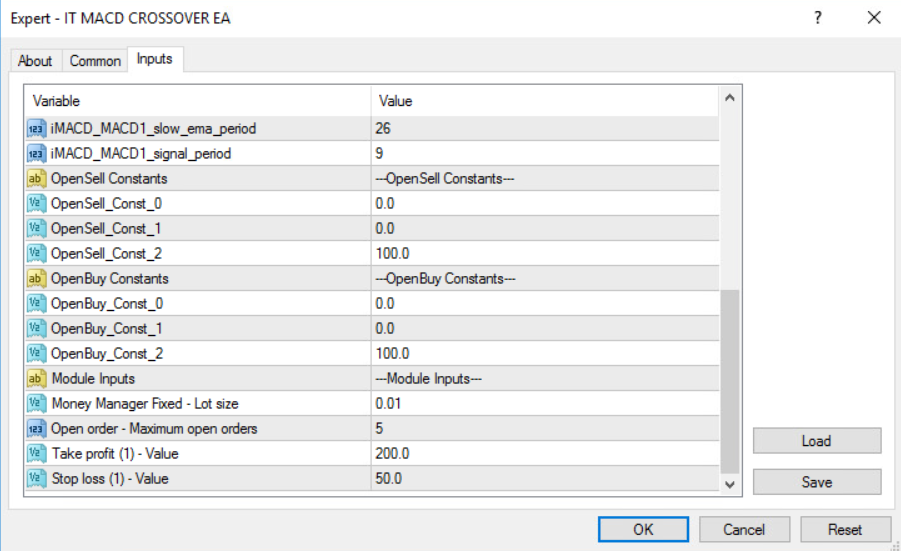Screen dimensions: 901x551
Task: Click the integer icon beside iMACD_MACD1_signal_period
Action: point(36,154)
